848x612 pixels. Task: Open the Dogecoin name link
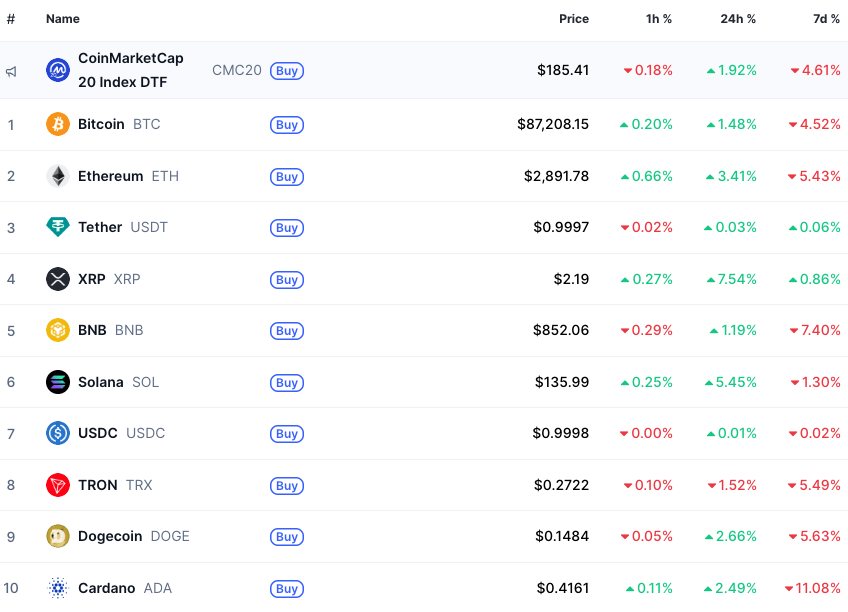[x=109, y=536]
